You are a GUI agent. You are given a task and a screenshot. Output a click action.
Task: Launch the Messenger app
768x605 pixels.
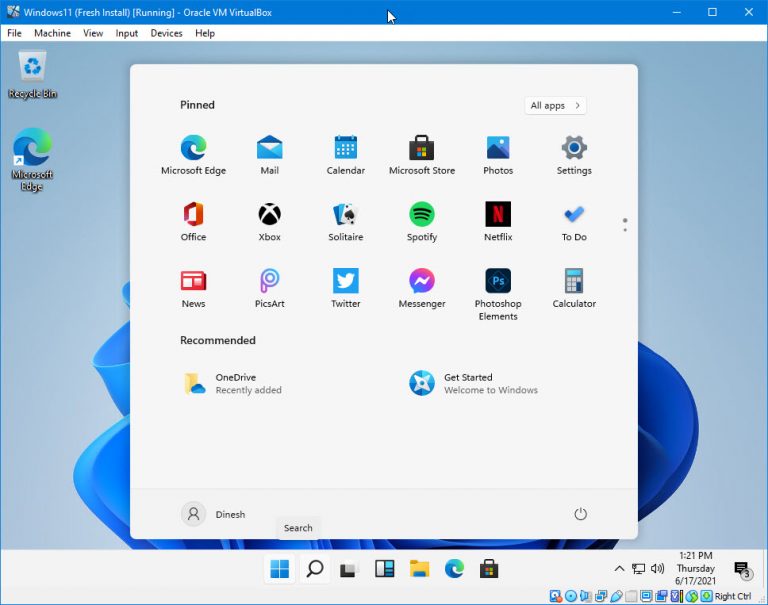tap(422, 288)
